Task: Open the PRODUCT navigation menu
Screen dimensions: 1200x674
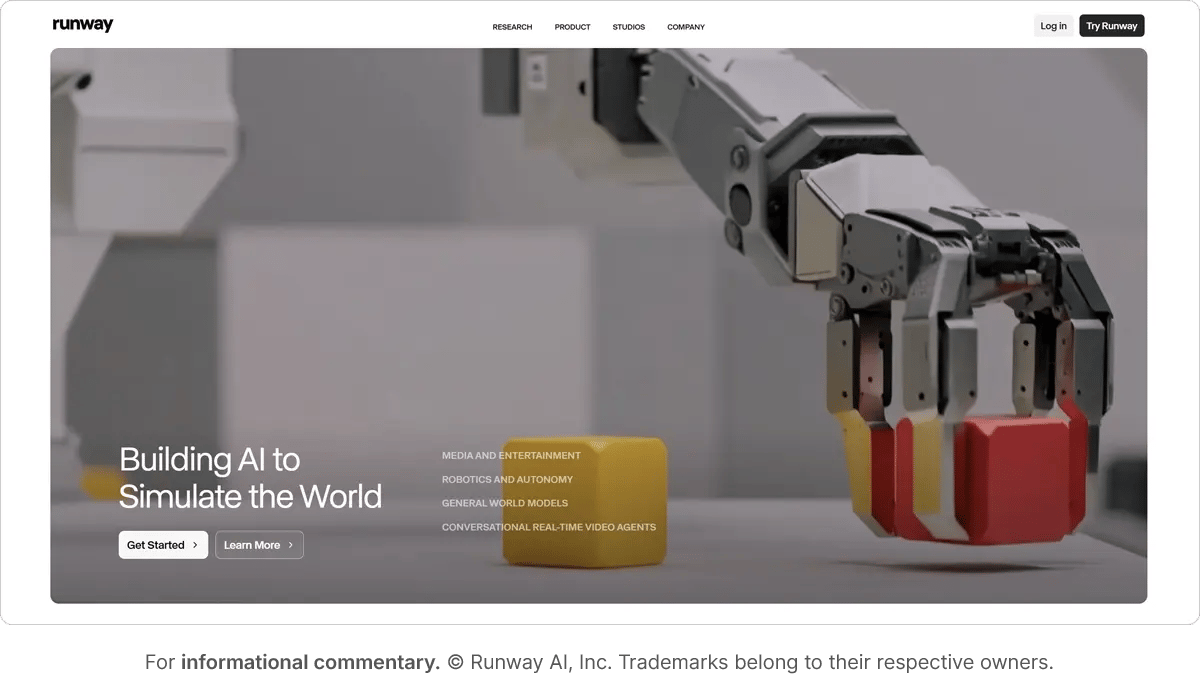Action: pyautogui.click(x=572, y=27)
